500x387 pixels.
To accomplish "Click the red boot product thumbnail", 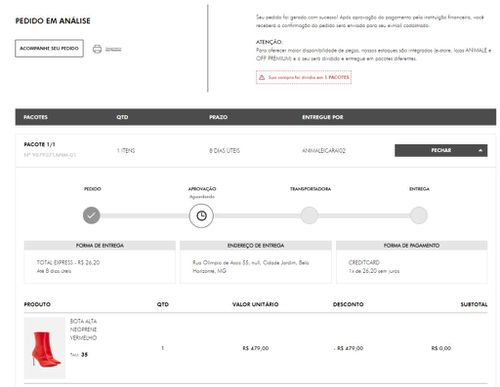I will coord(45,348).
